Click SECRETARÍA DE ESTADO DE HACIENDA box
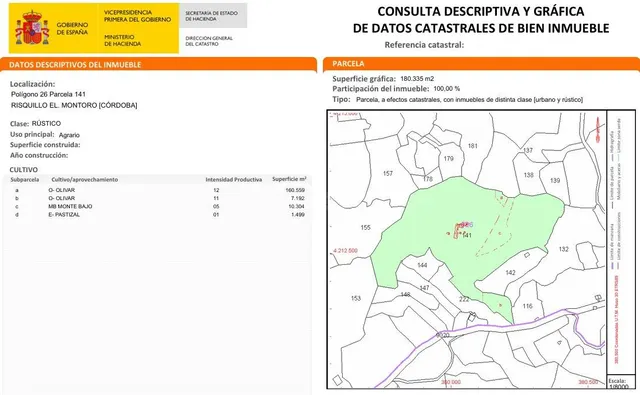 pos(213,16)
